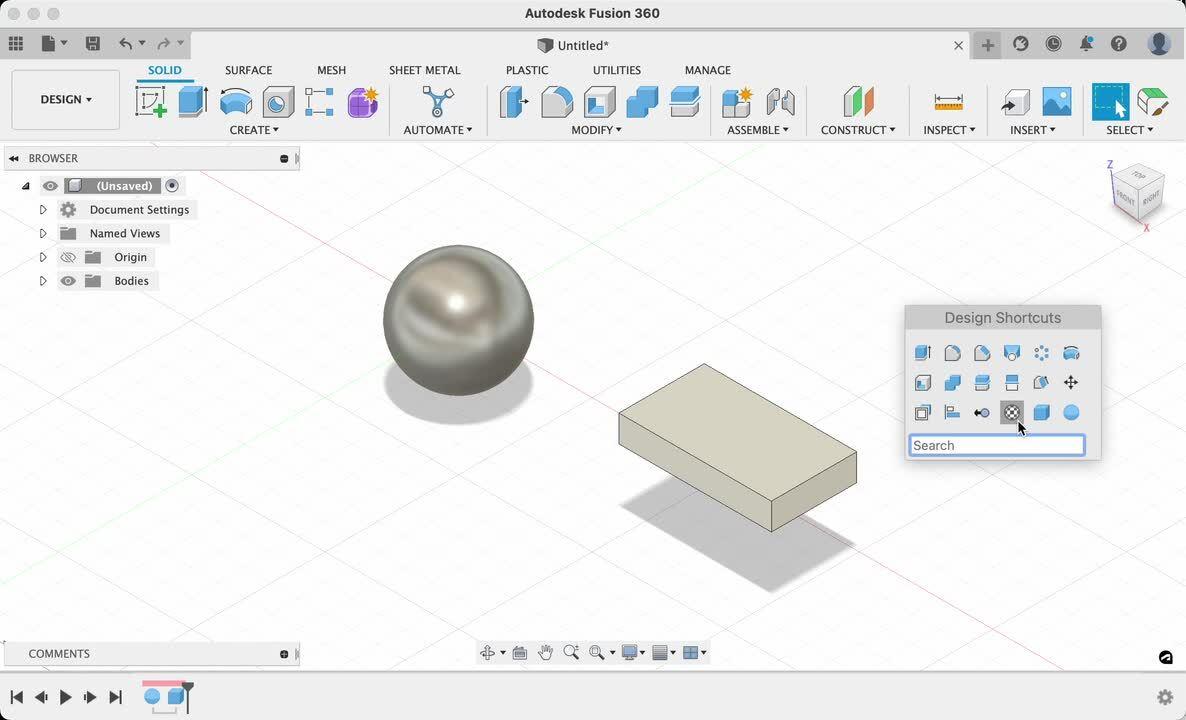The height and width of the screenshot is (720, 1186).
Task: Click the Select tool icon
Action: (x=1110, y=101)
